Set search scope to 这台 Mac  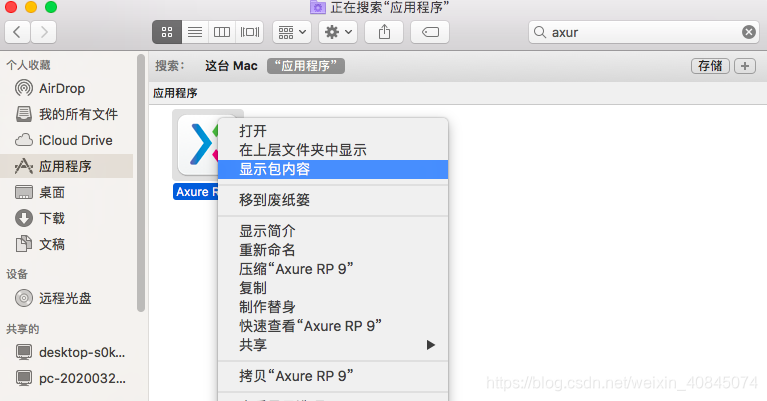pos(231,66)
